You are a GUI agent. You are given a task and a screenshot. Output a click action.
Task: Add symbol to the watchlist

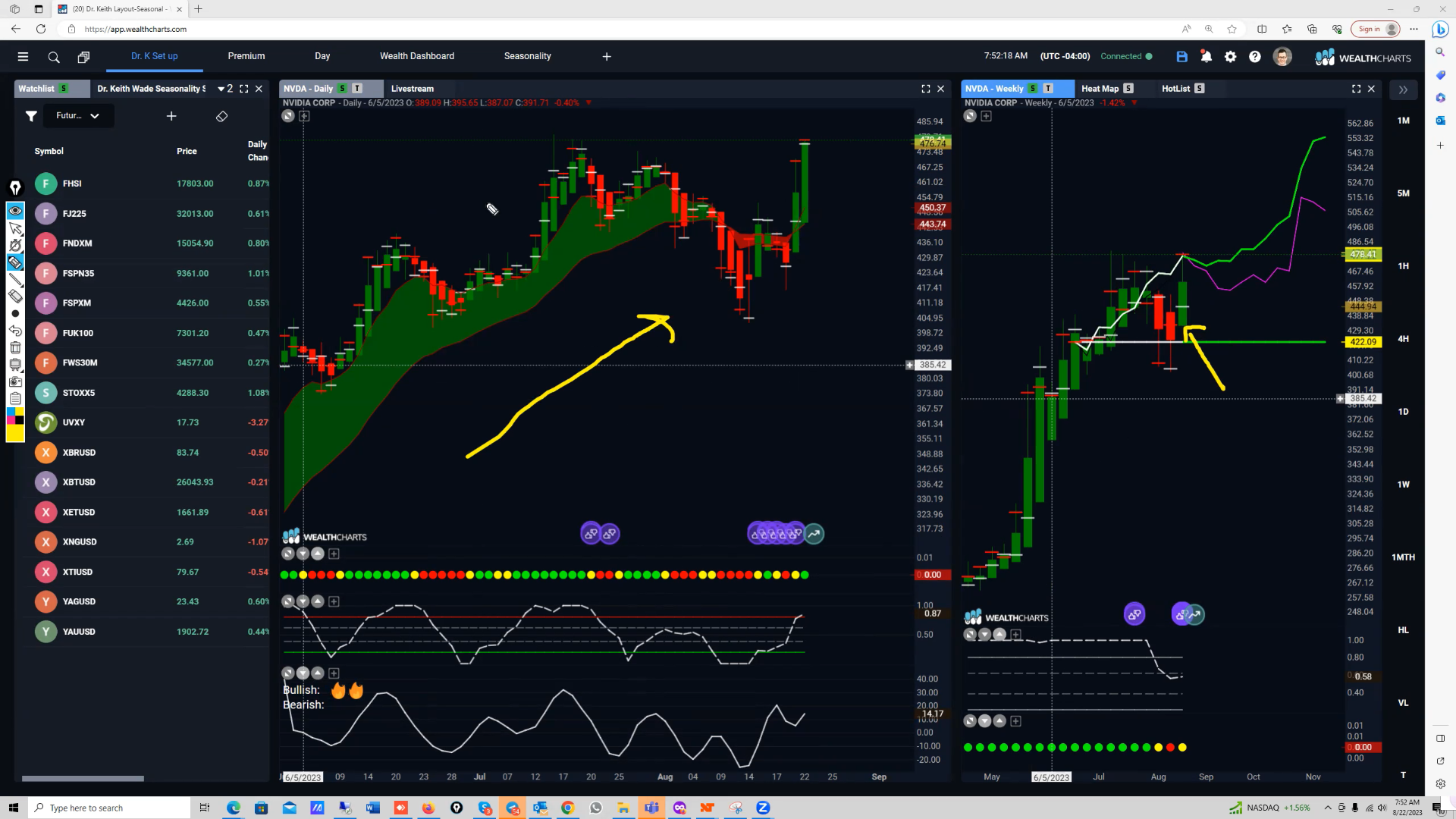[171, 116]
